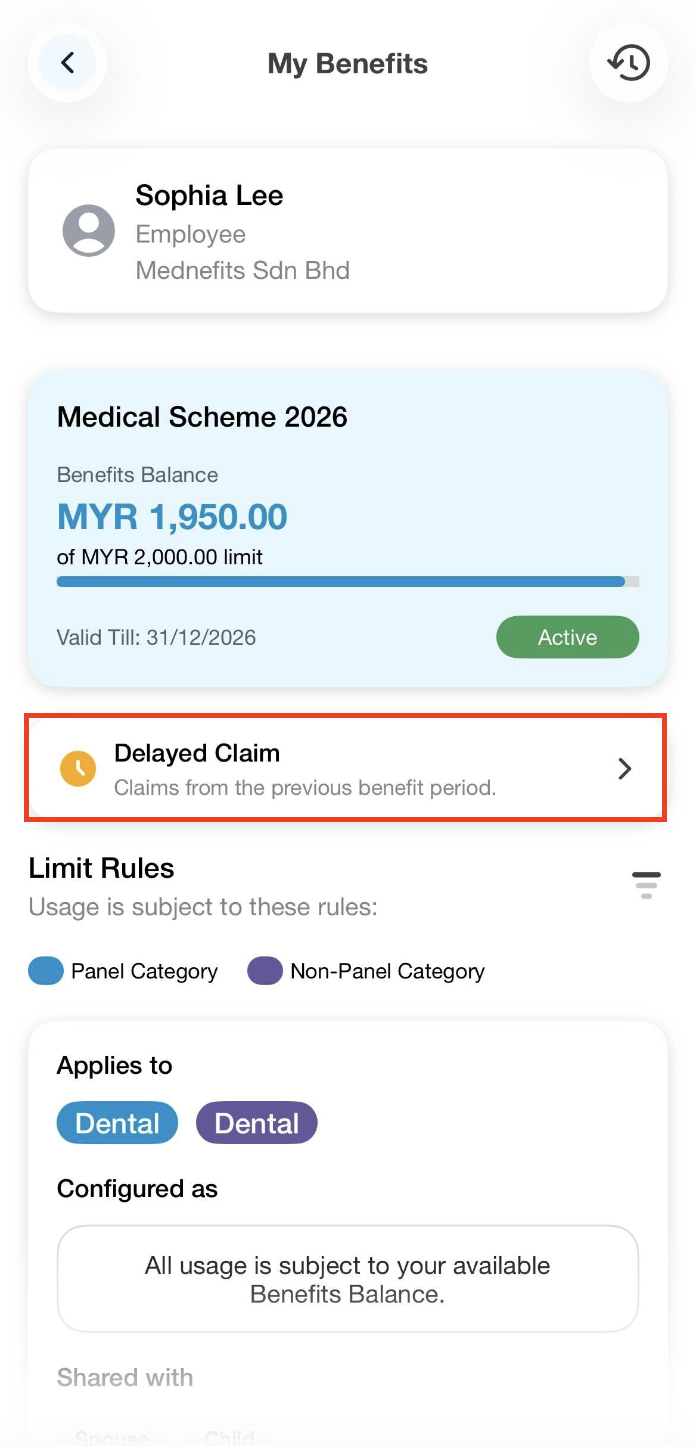Tap the green Active status badge
Screen dimensions: 696x1446
567,637
